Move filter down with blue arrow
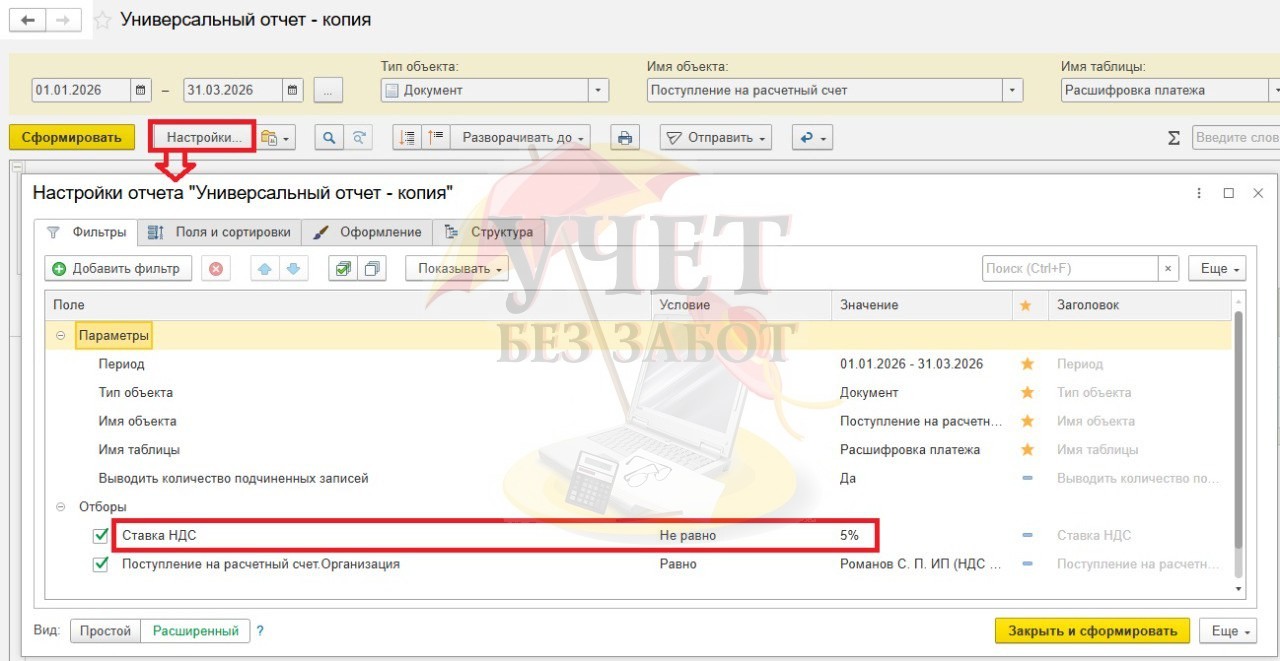Image resolution: width=1280 pixels, height=661 pixels. 292,268
